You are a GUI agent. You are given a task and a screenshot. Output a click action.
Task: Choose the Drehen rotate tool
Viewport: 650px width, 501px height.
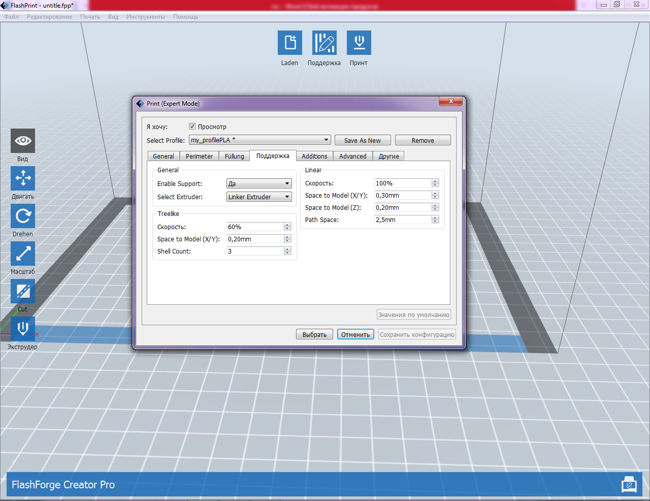(x=23, y=216)
